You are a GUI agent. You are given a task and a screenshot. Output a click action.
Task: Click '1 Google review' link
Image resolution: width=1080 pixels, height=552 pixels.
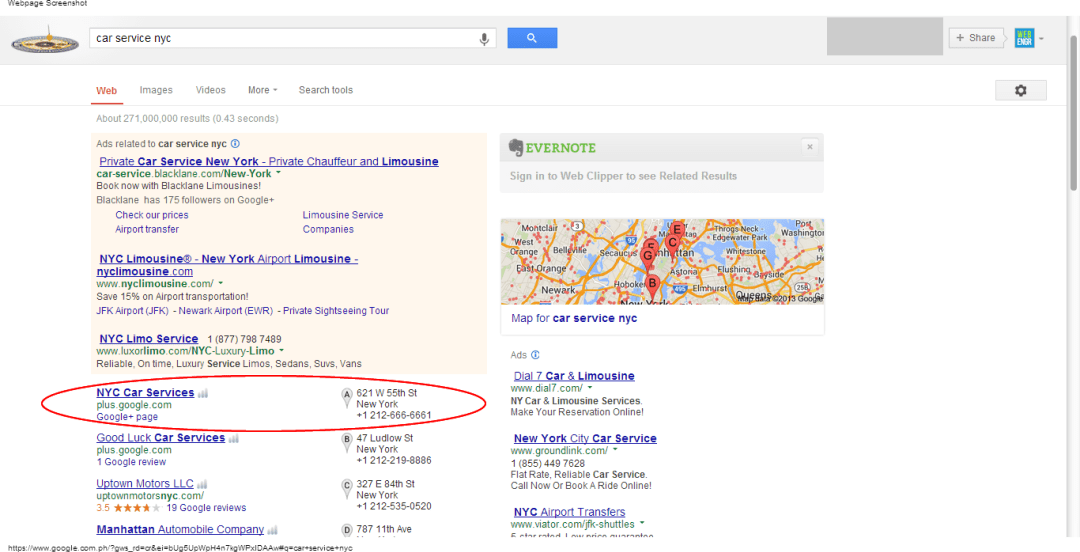pos(131,462)
